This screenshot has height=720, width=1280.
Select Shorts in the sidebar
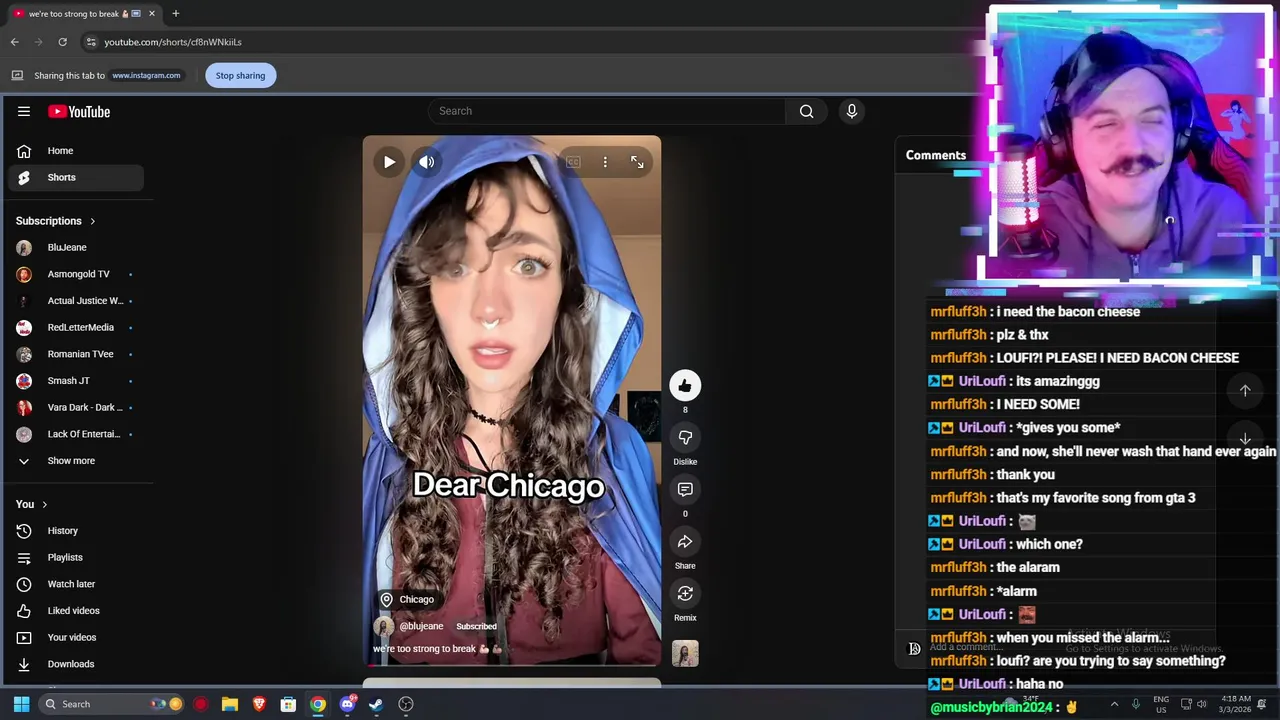tap(76, 177)
